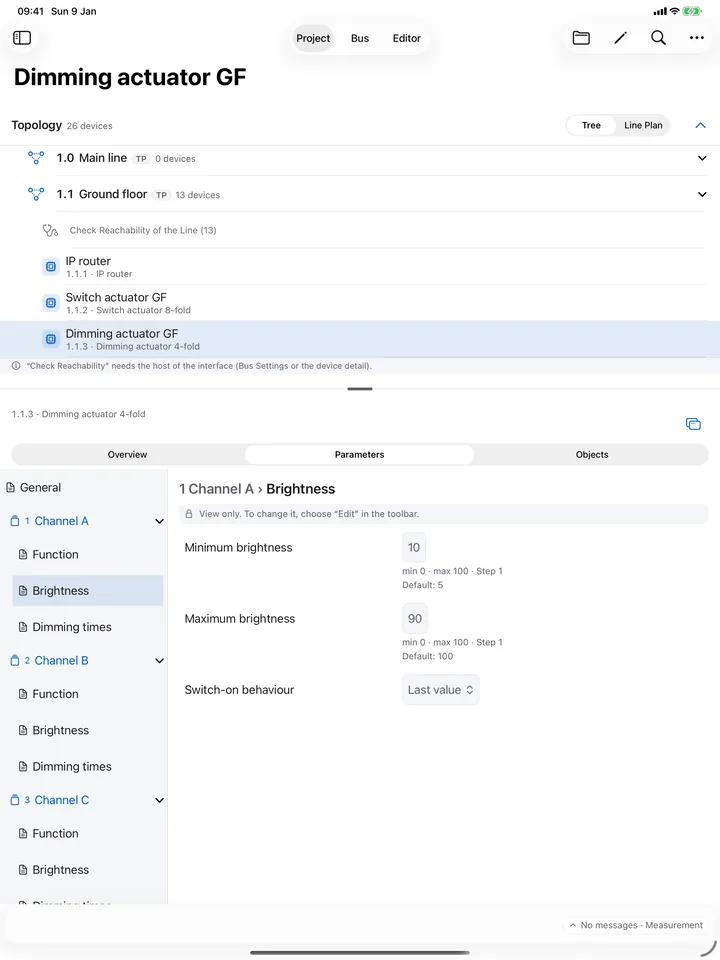Select the Tree view segment

(x=591, y=126)
